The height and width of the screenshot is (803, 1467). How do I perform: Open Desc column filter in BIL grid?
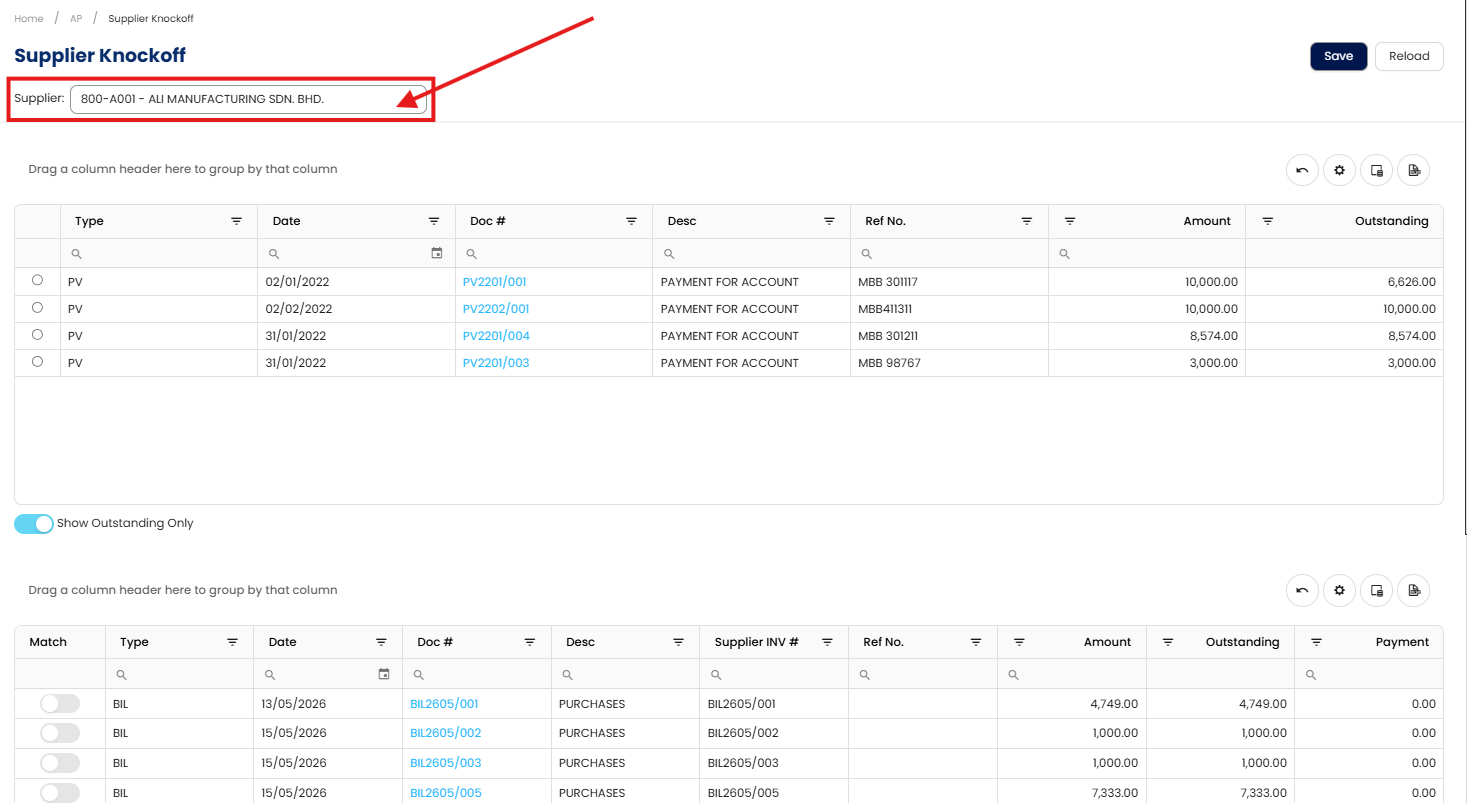click(x=678, y=642)
